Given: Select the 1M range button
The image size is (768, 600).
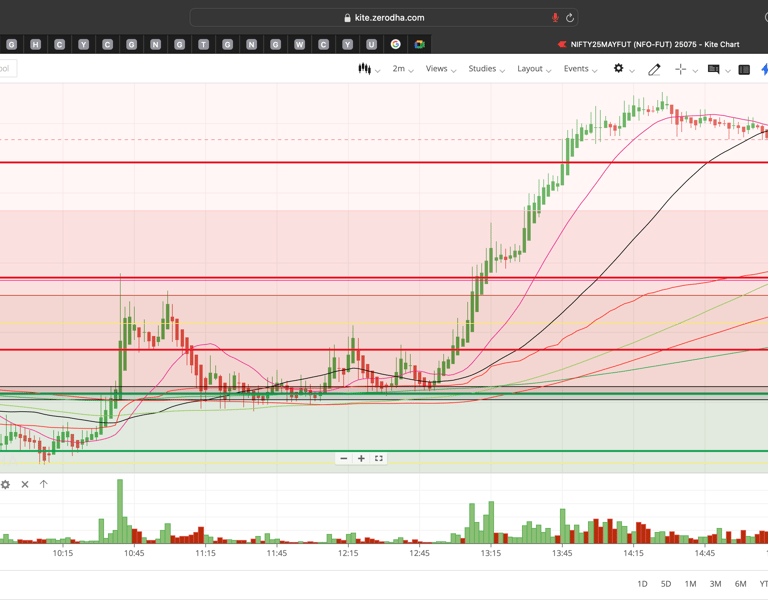Looking at the screenshot, I should pyautogui.click(x=690, y=584).
